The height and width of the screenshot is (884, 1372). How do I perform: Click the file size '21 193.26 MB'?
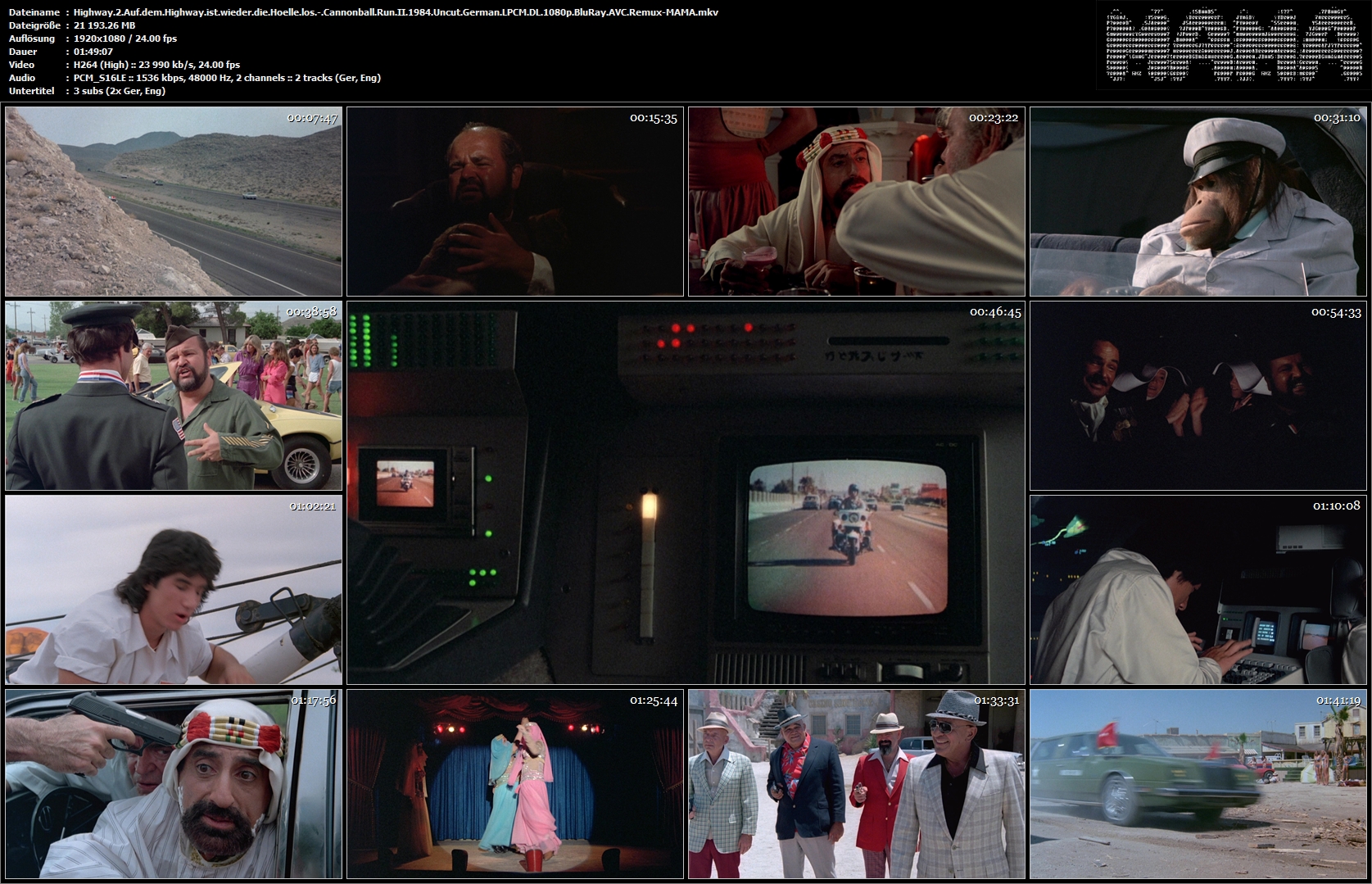(104, 25)
